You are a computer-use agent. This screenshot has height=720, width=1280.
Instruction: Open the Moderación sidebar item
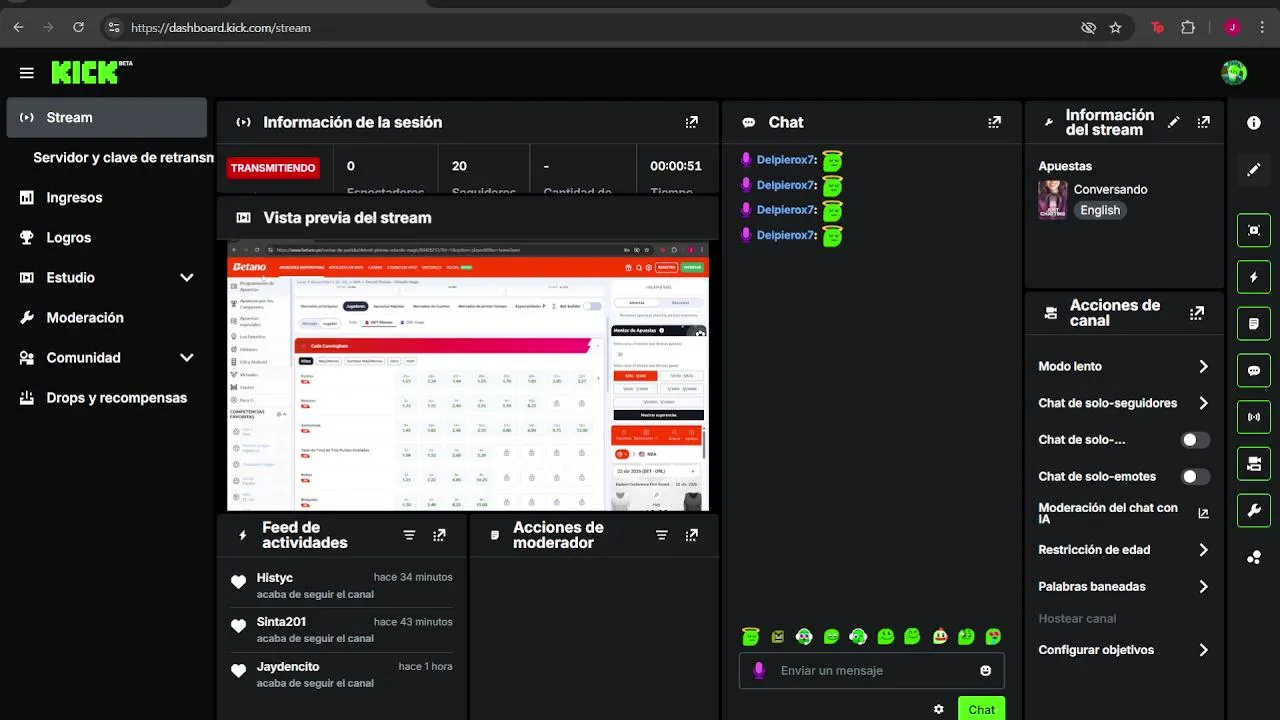[107, 317]
